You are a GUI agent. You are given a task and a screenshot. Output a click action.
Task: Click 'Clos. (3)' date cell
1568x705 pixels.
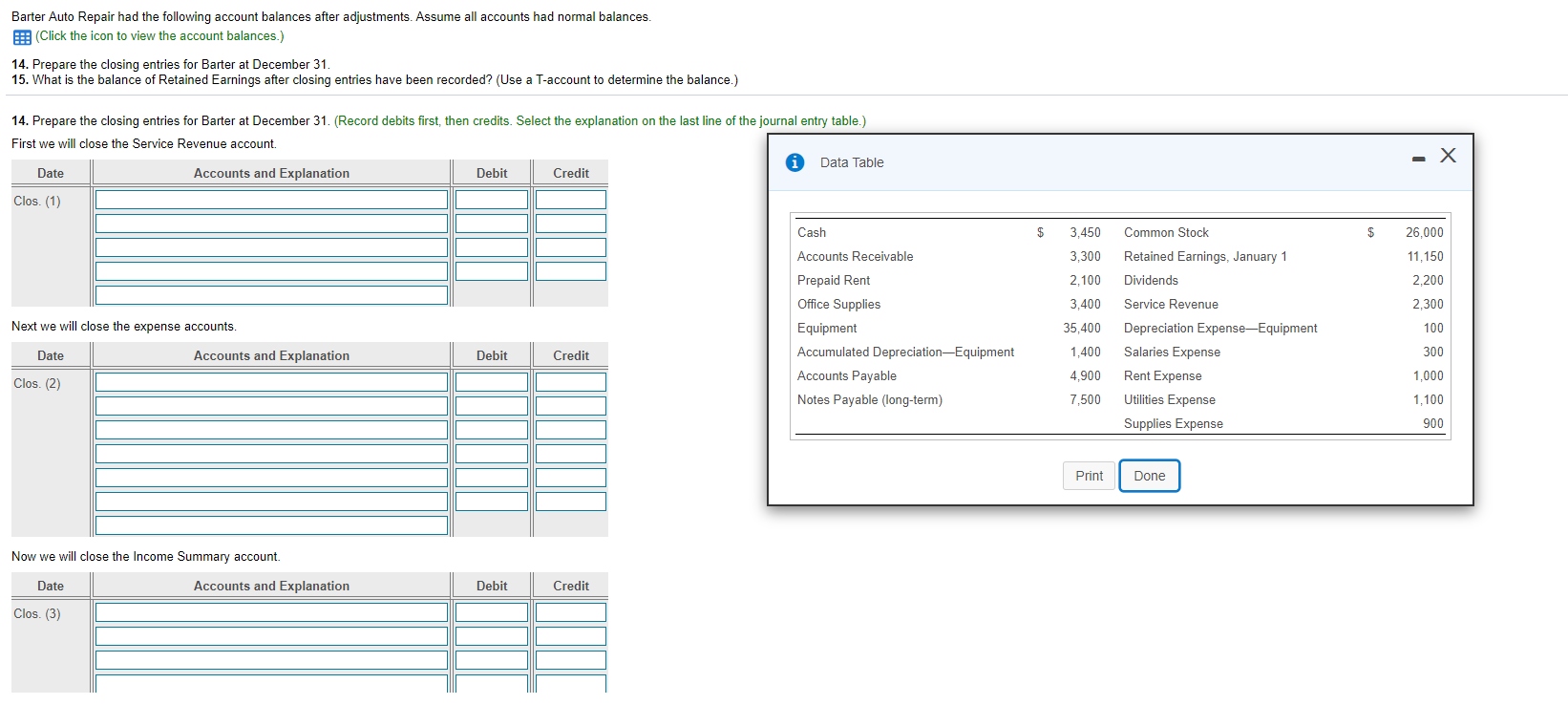click(37, 613)
